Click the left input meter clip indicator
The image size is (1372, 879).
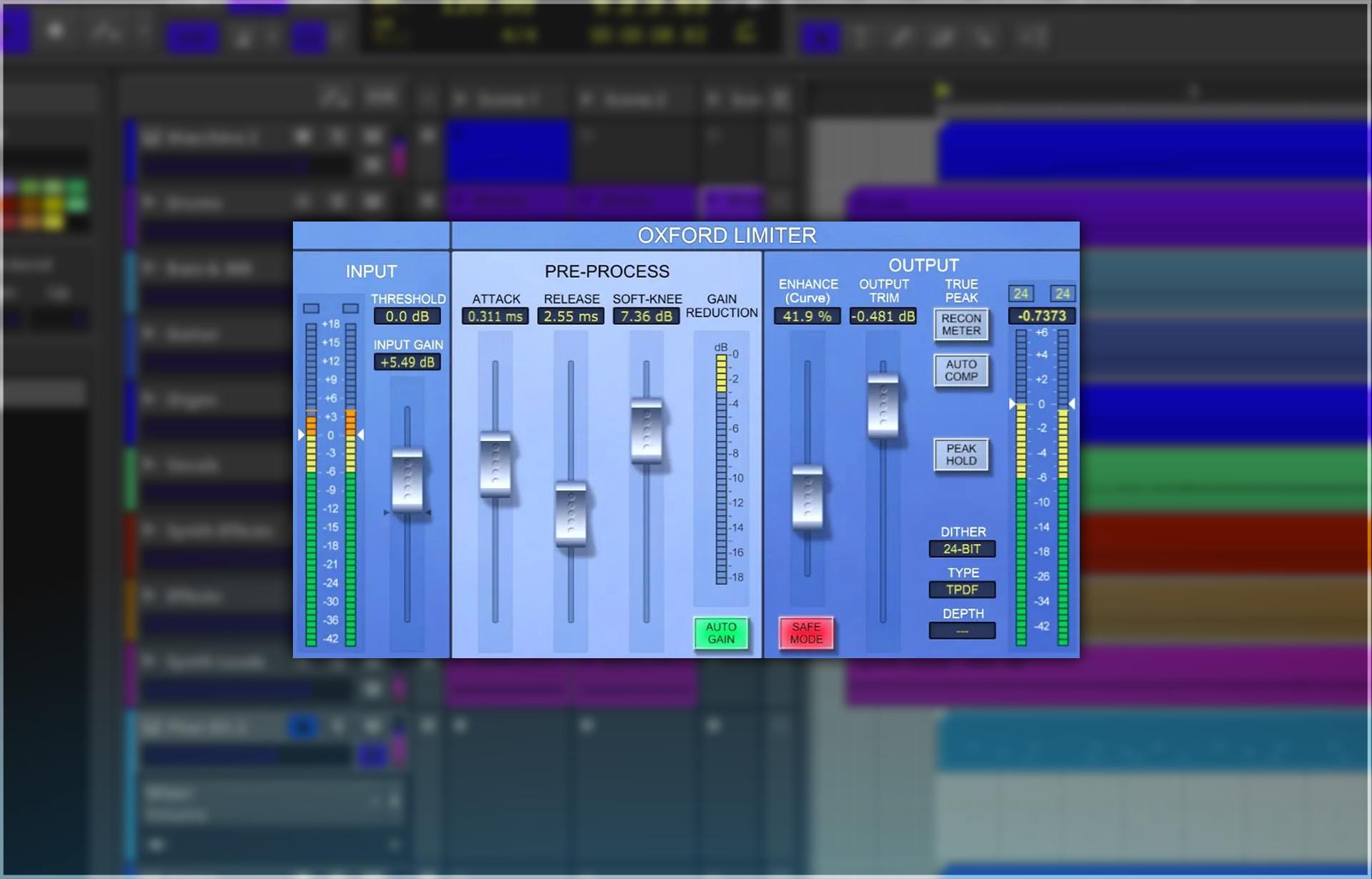tap(311, 309)
